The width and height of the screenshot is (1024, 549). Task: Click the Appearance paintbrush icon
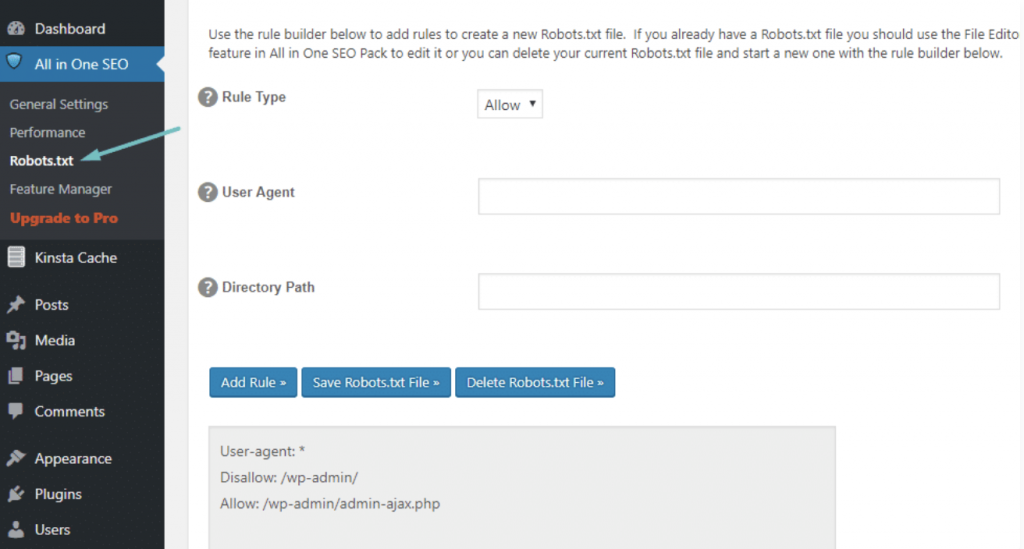coord(16,459)
